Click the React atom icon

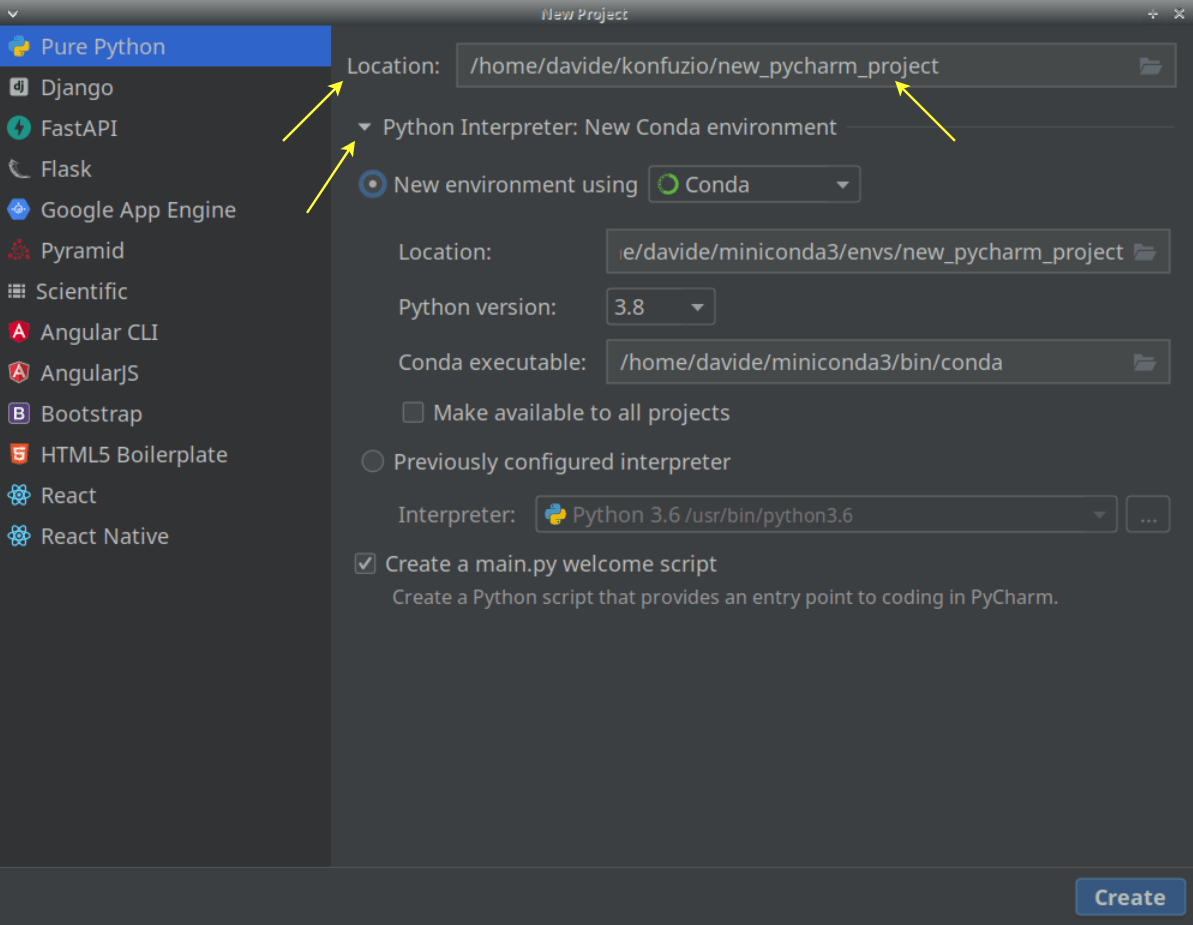pos(19,495)
